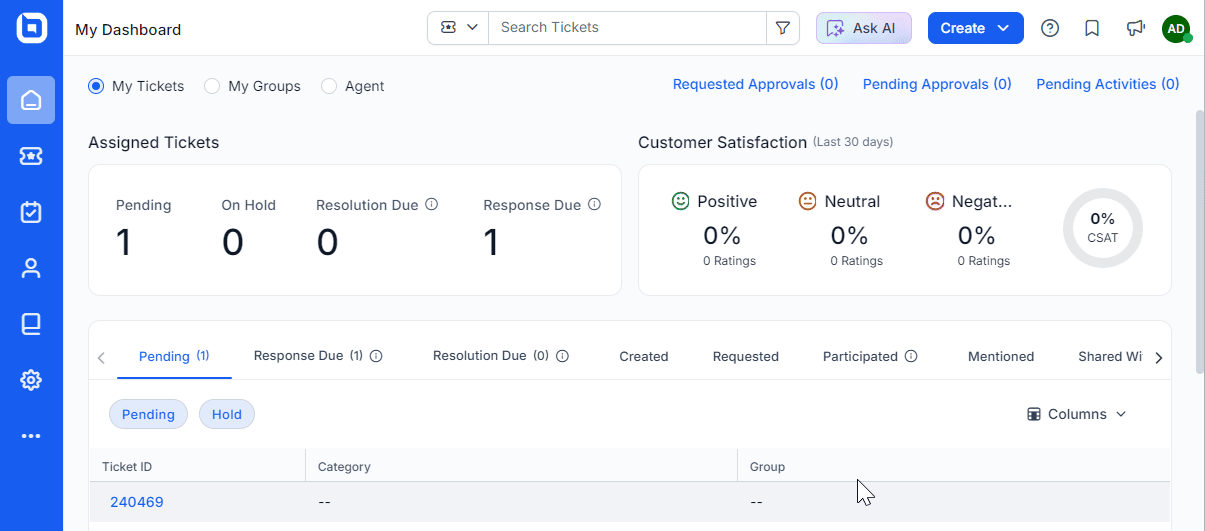Open the help question mark icon
1205x531 pixels.
[1050, 28]
